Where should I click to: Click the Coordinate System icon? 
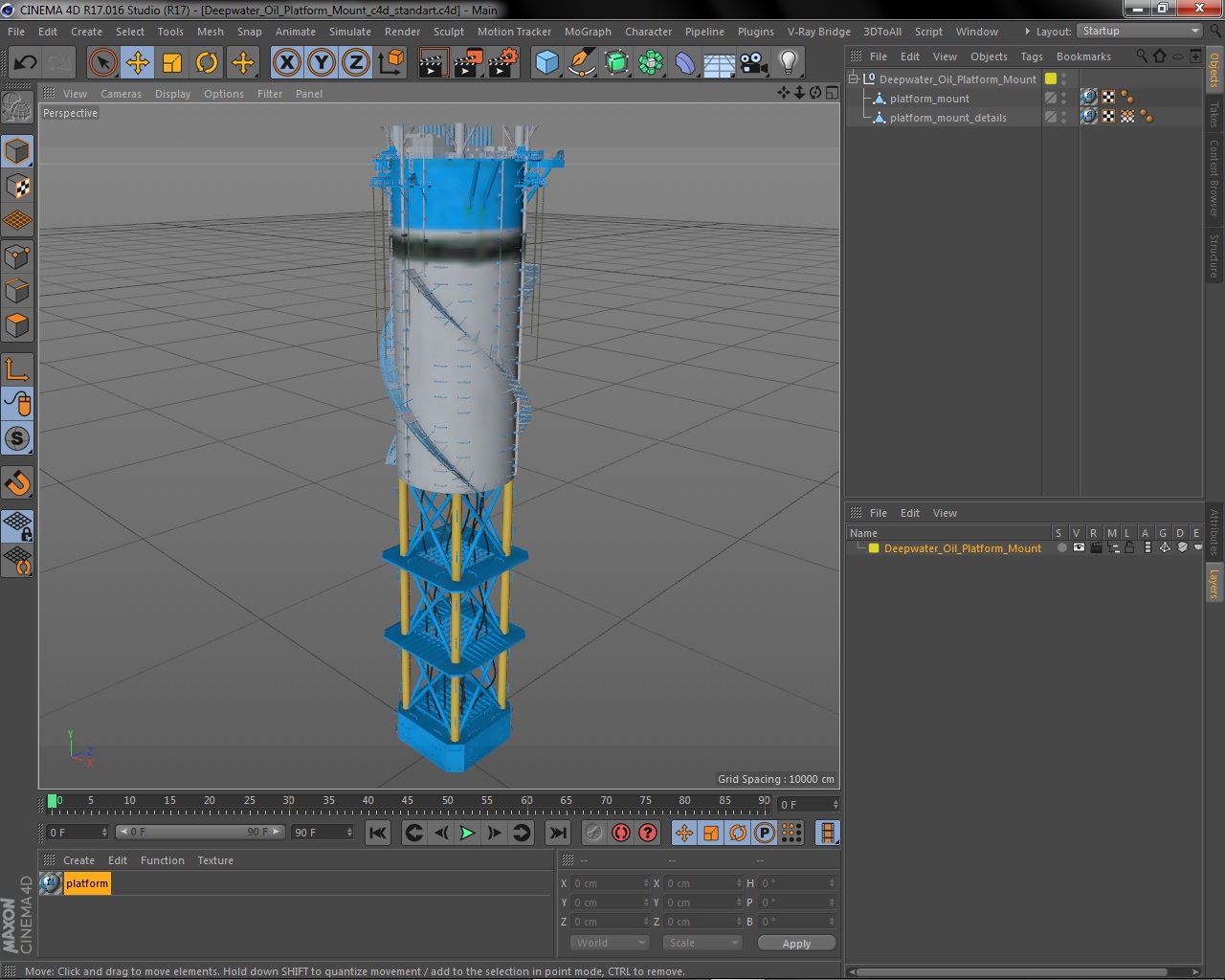point(390,63)
